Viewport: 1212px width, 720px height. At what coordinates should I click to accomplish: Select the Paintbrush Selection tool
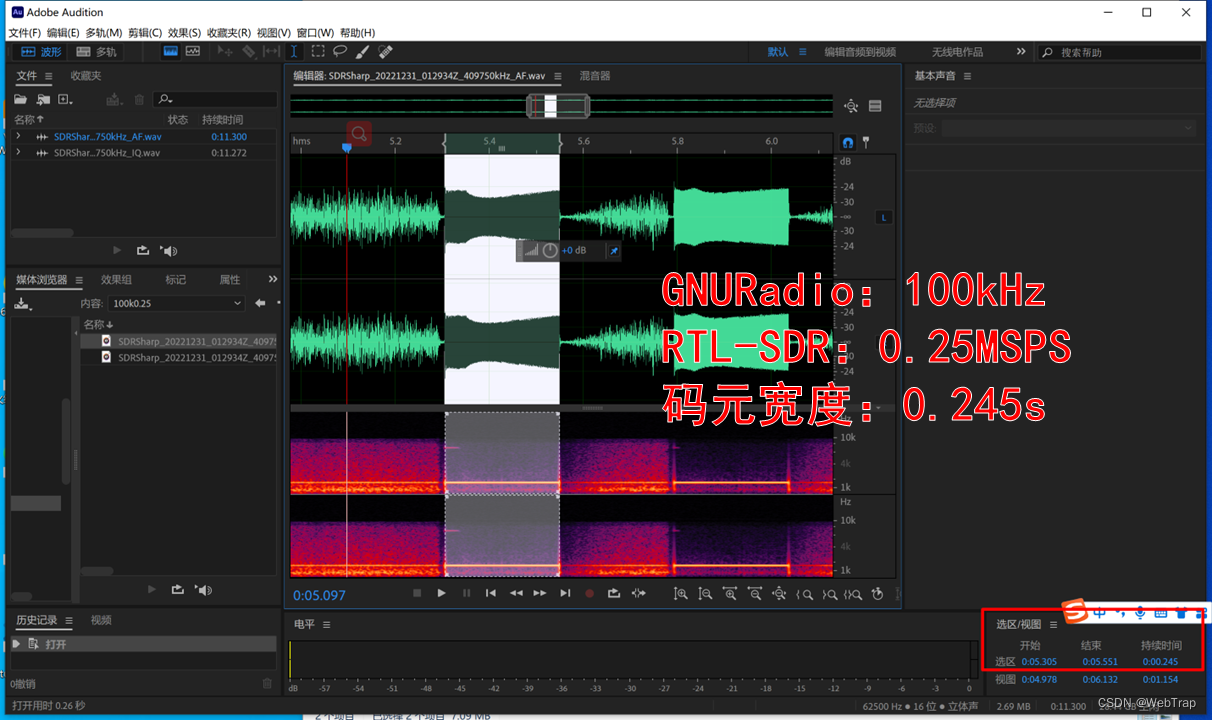(x=362, y=51)
